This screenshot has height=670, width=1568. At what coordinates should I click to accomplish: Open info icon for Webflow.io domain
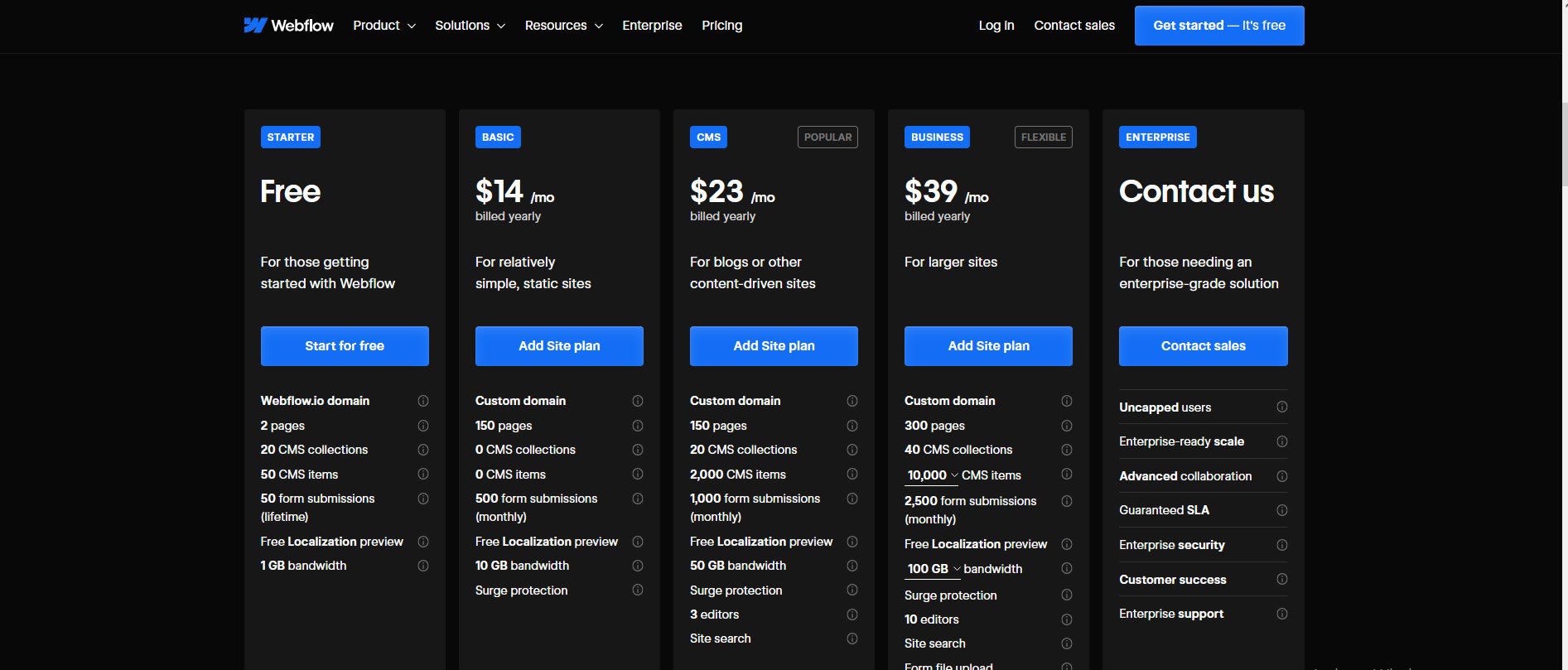tap(423, 401)
